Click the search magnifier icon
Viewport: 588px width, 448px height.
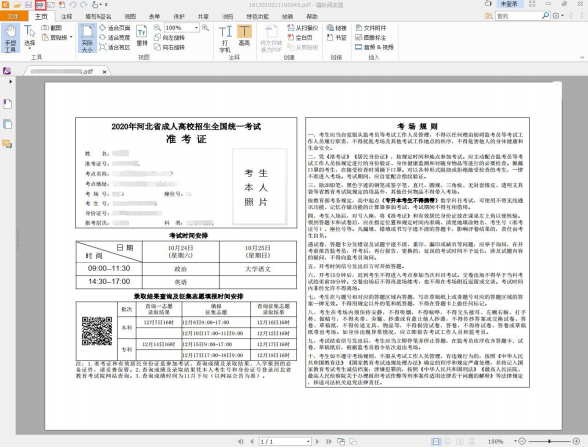coord(545,16)
